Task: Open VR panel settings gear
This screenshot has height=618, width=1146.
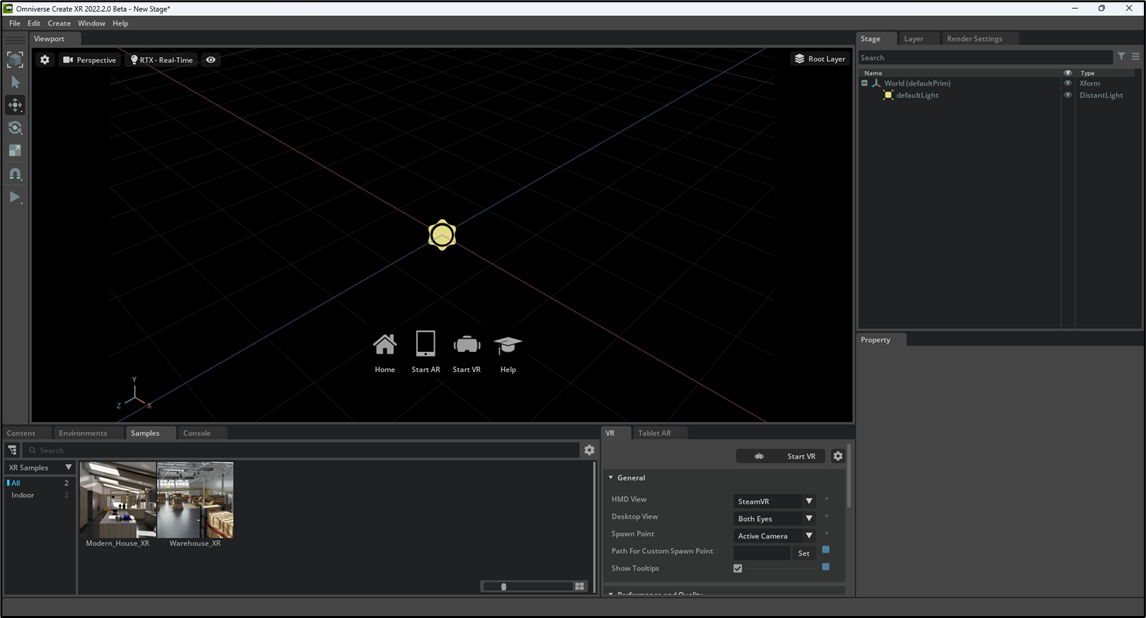Action: tap(838, 456)
